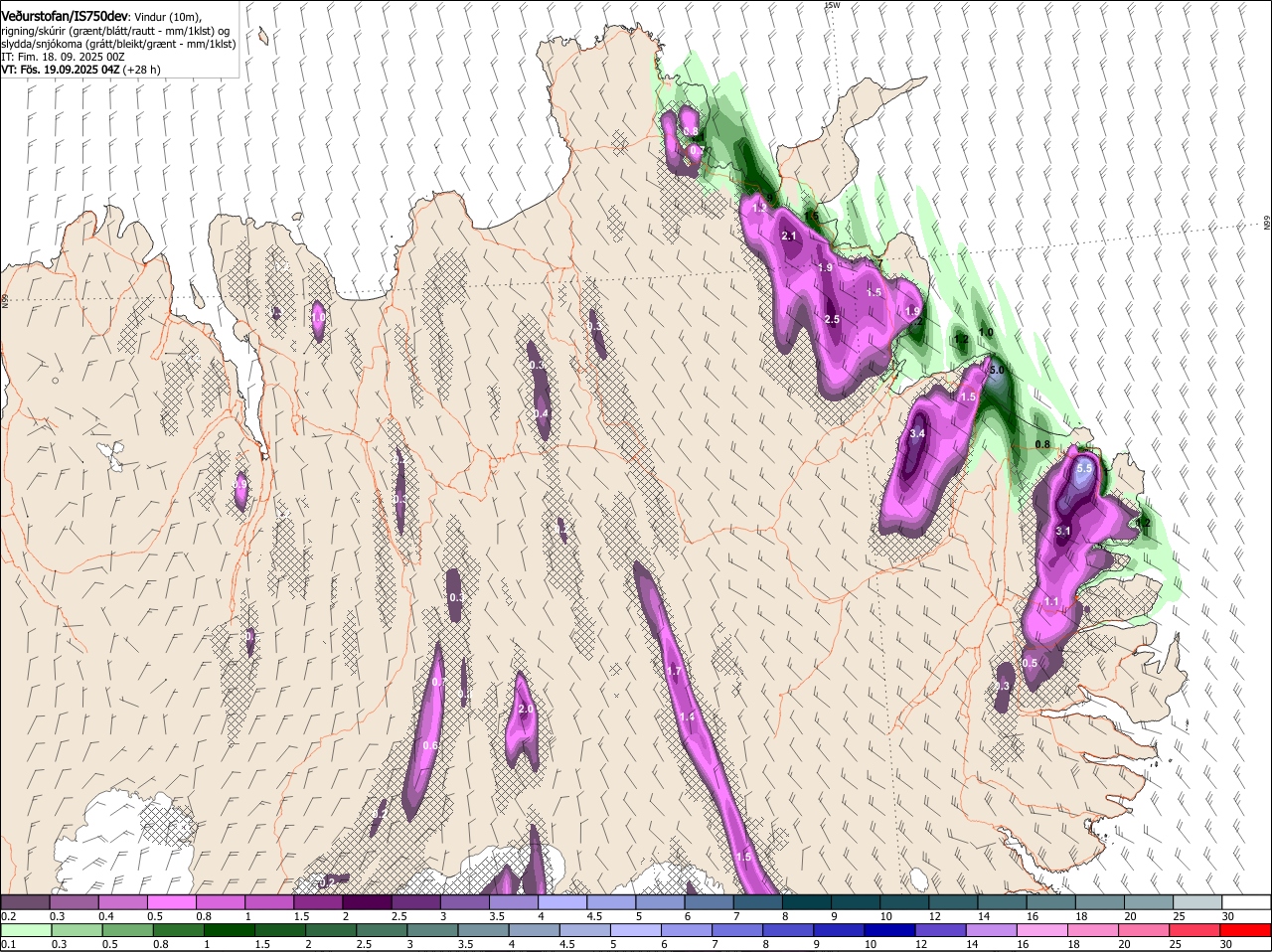Click the 15W longitude label at the top
This screenshot has width=1272, height=952.
tap(832, 6)
